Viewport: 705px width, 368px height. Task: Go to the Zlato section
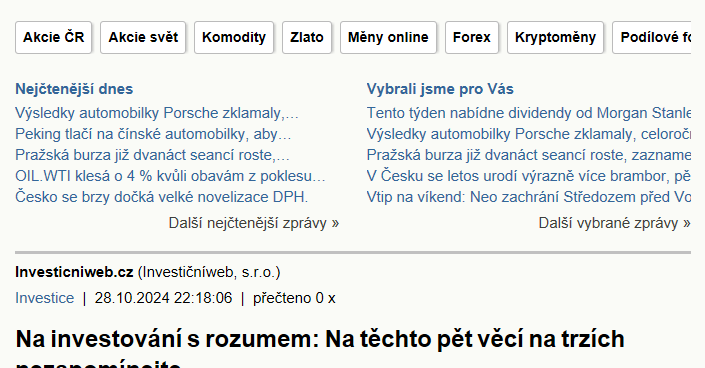click(x=307, y=37)
